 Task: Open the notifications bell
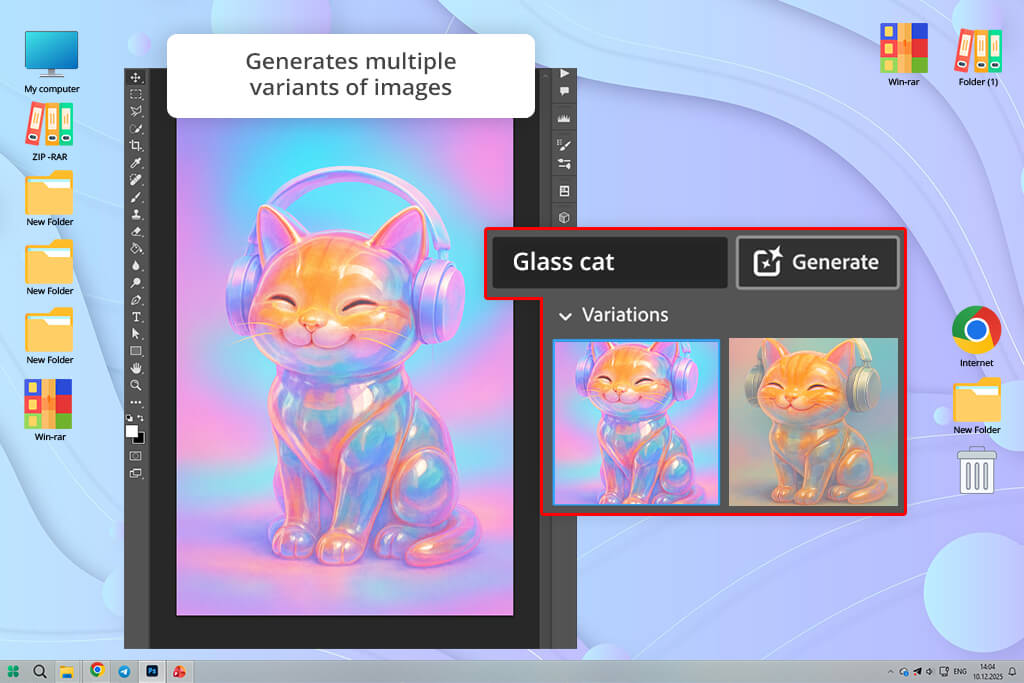click(x=1012, y=671)
